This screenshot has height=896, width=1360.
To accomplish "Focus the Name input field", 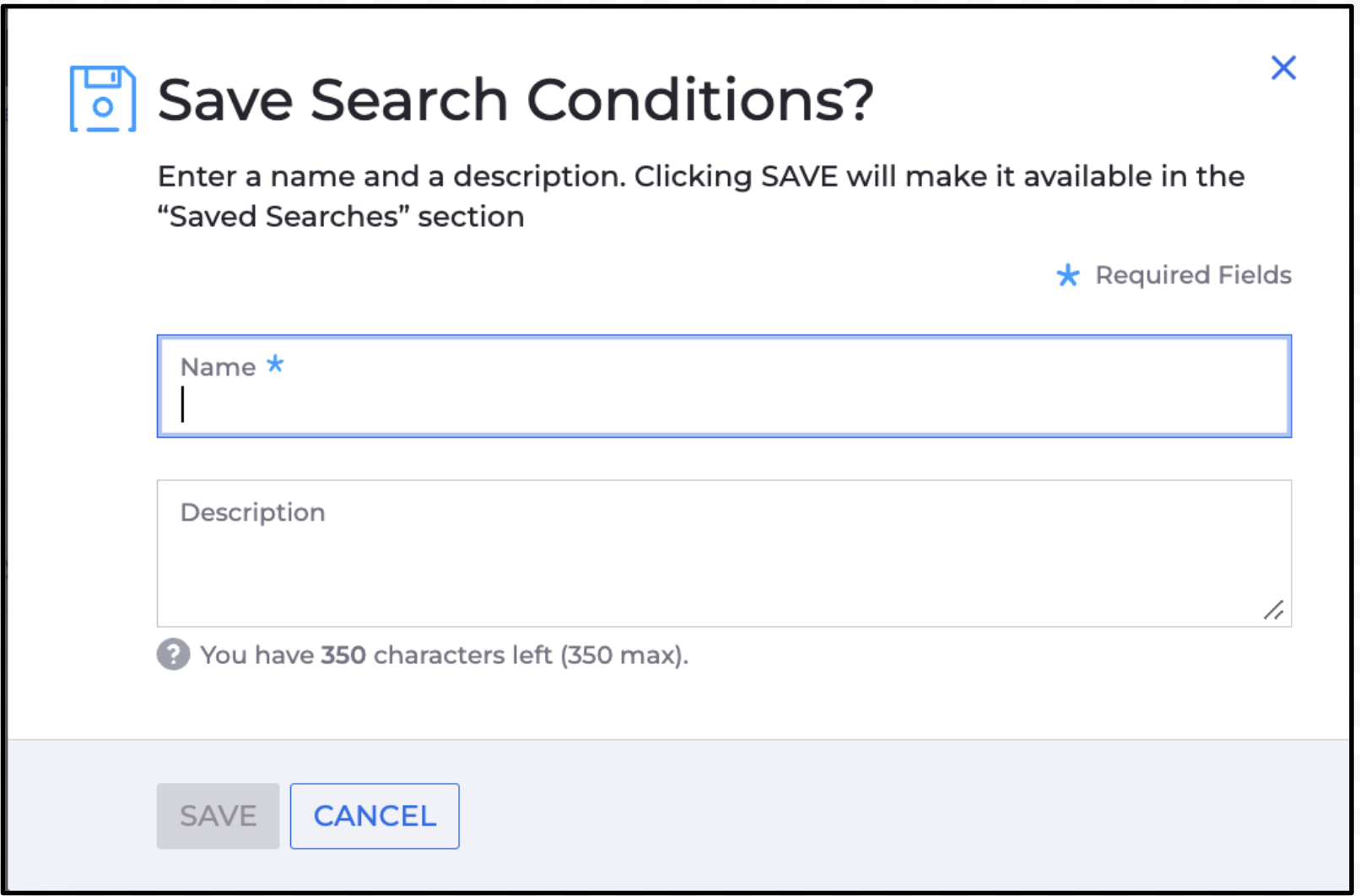I will pyautogui.click(x=724, y=386).
